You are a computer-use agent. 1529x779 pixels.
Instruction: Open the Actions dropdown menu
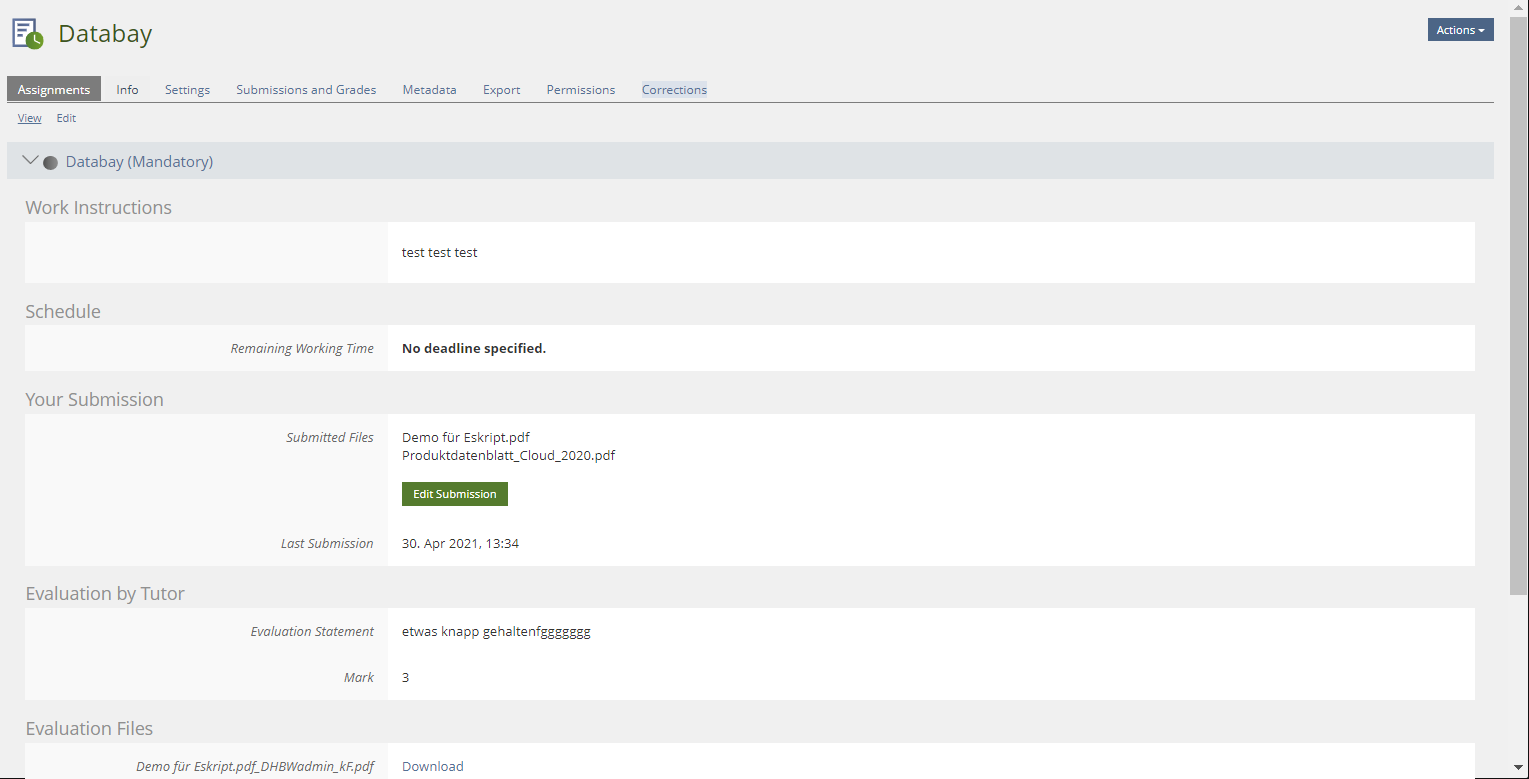tap(1460, 30)
